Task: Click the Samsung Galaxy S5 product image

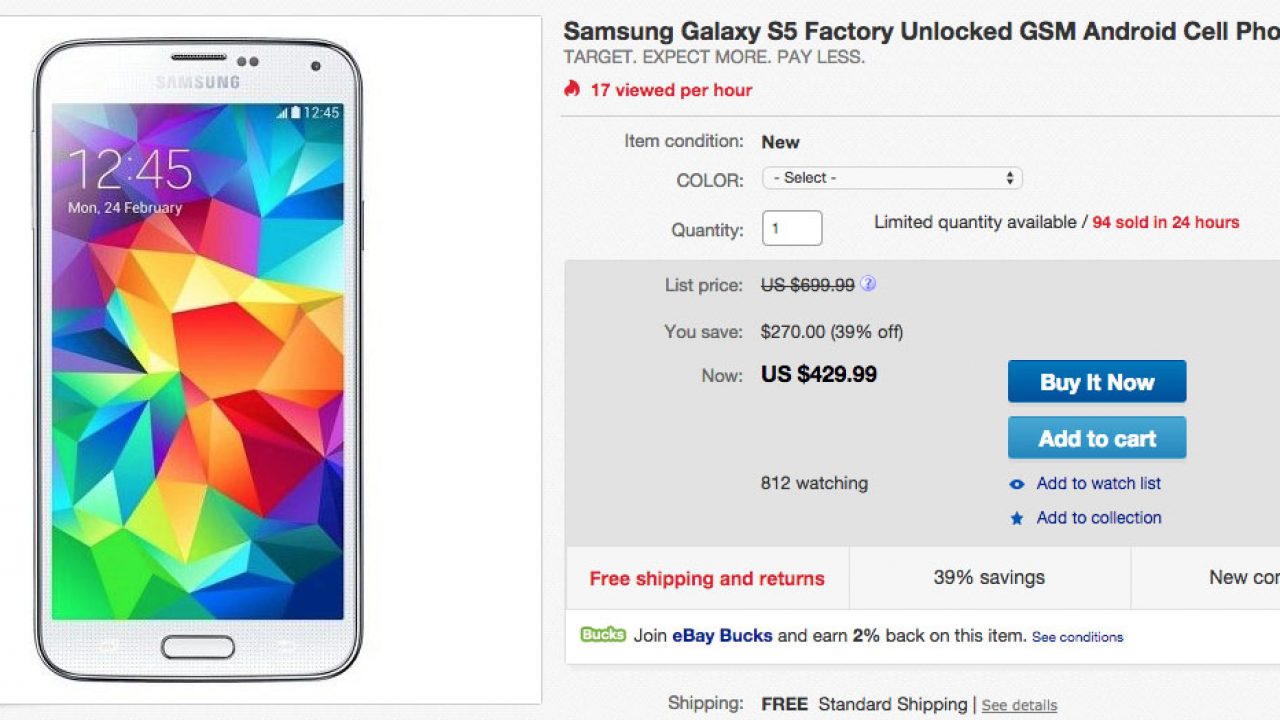Action: (199, 360)
